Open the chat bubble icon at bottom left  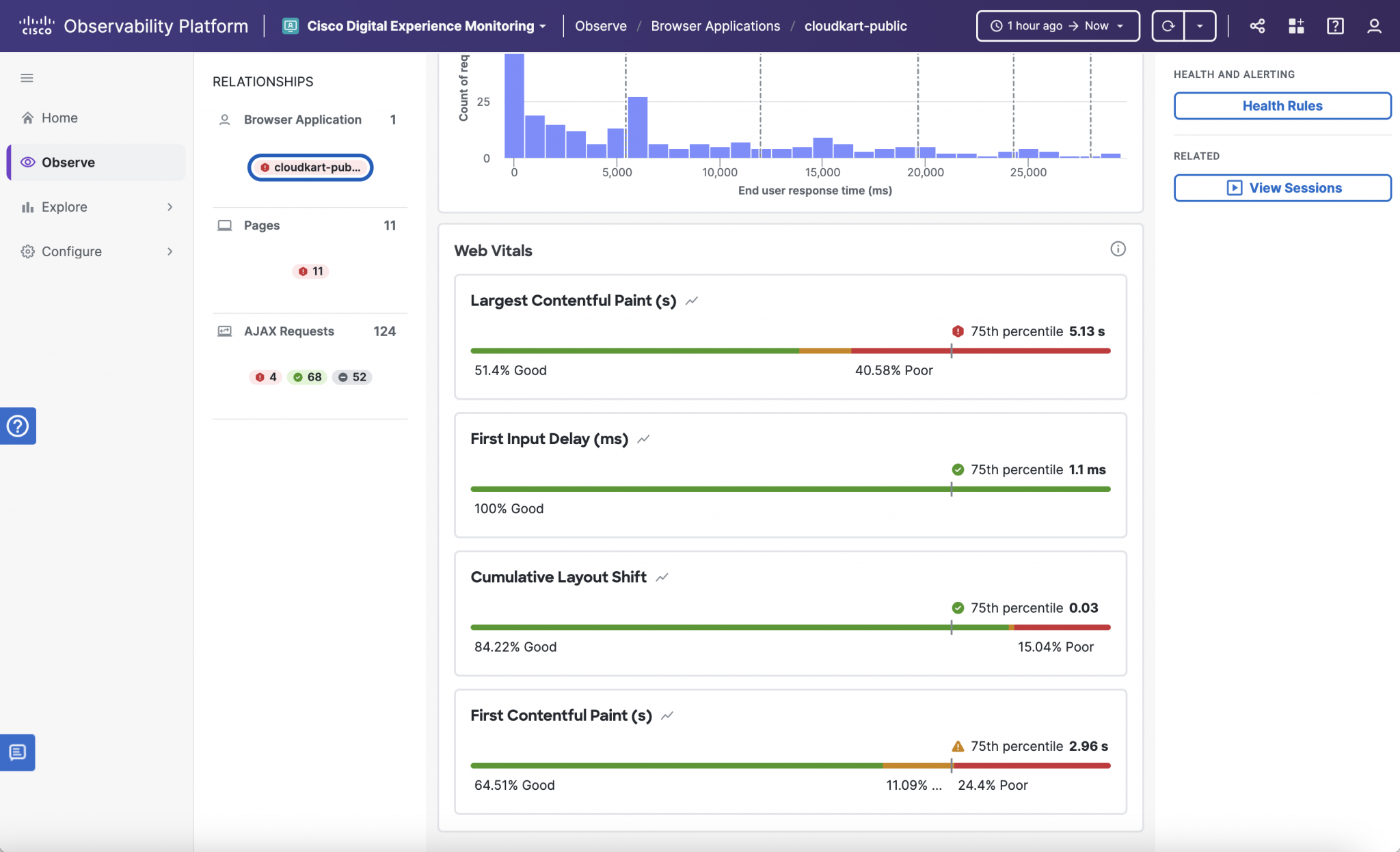click(x=17, y=752)
